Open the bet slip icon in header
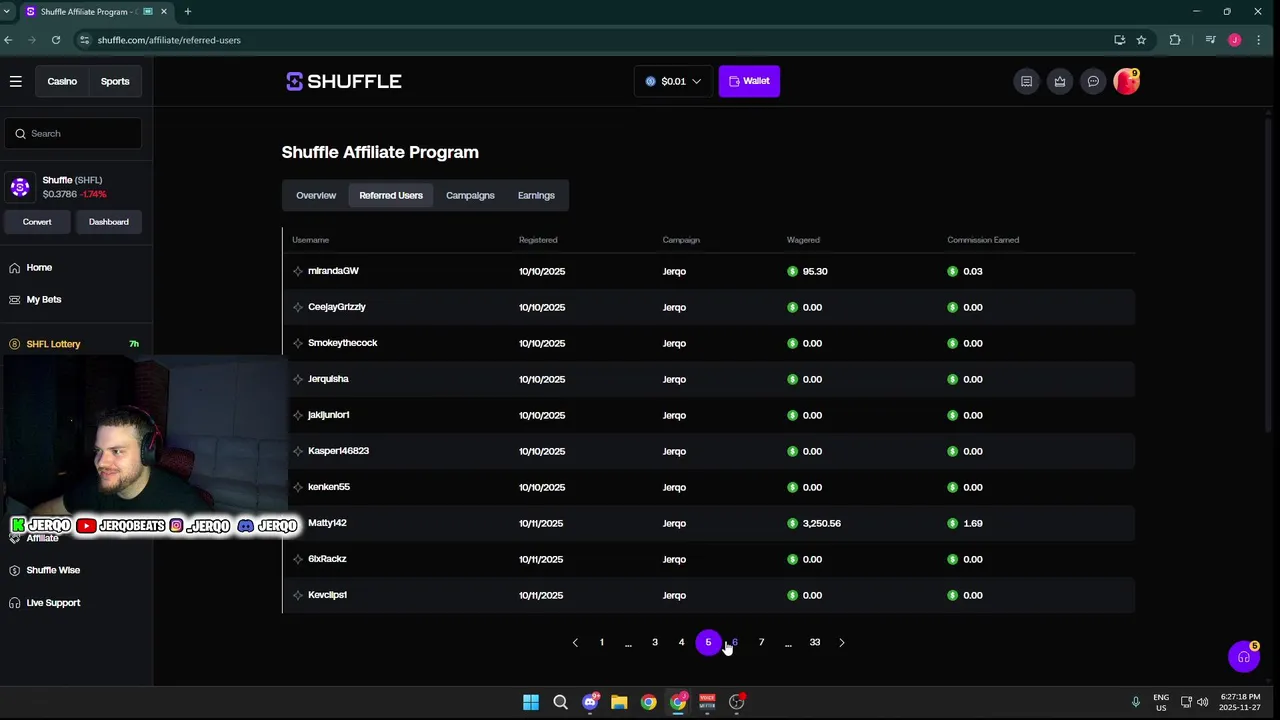The height and width of the screenshot is (720, 1280). coord(1026,81)
